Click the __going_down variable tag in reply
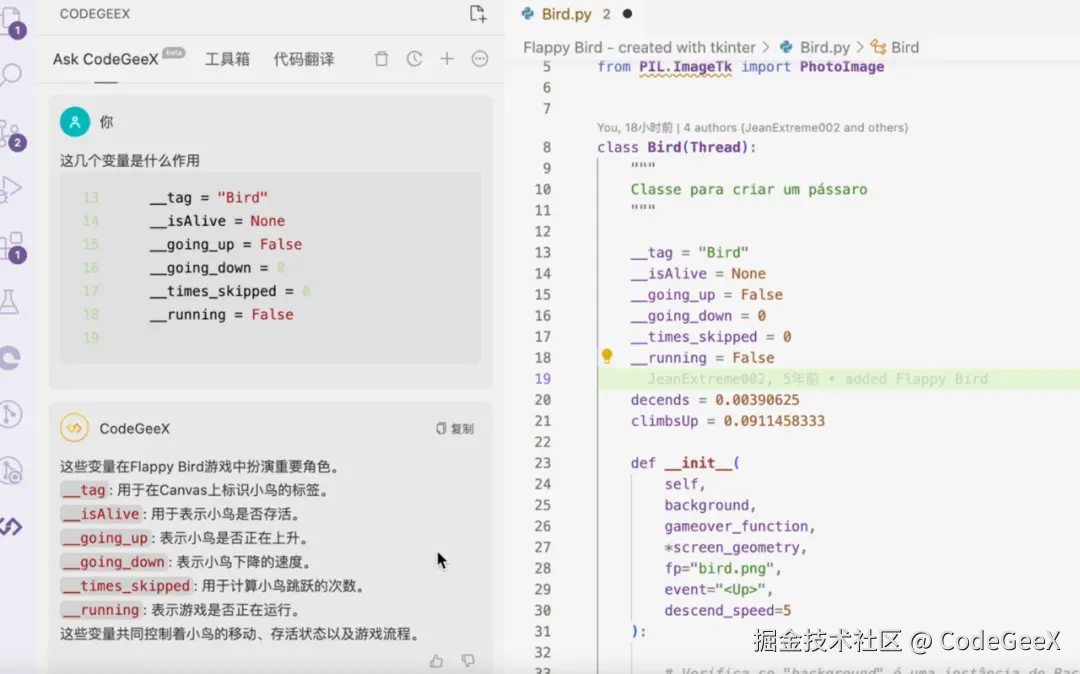Screen dimensions: 1080x674 click(x=114, y=562)
